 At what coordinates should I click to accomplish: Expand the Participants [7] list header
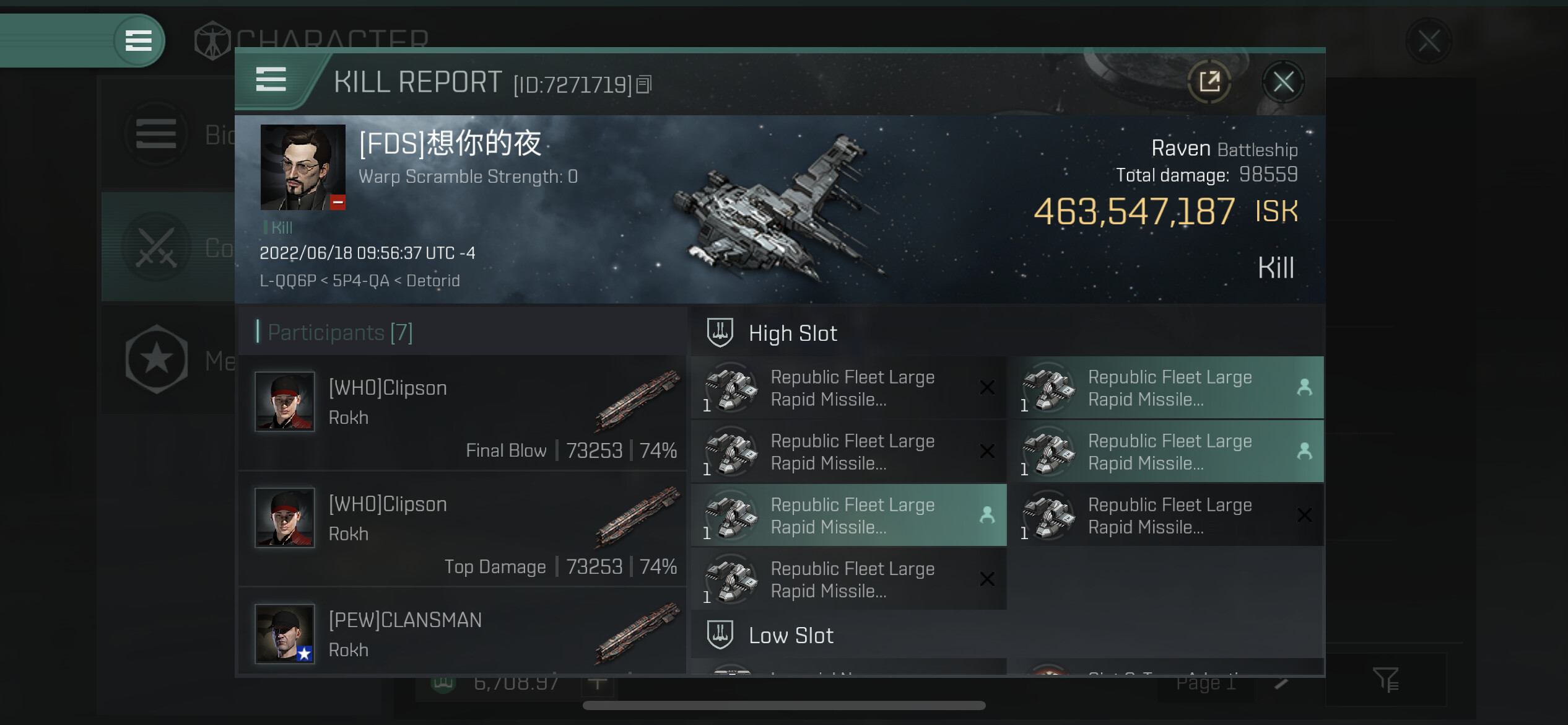(x=463, y=332)
